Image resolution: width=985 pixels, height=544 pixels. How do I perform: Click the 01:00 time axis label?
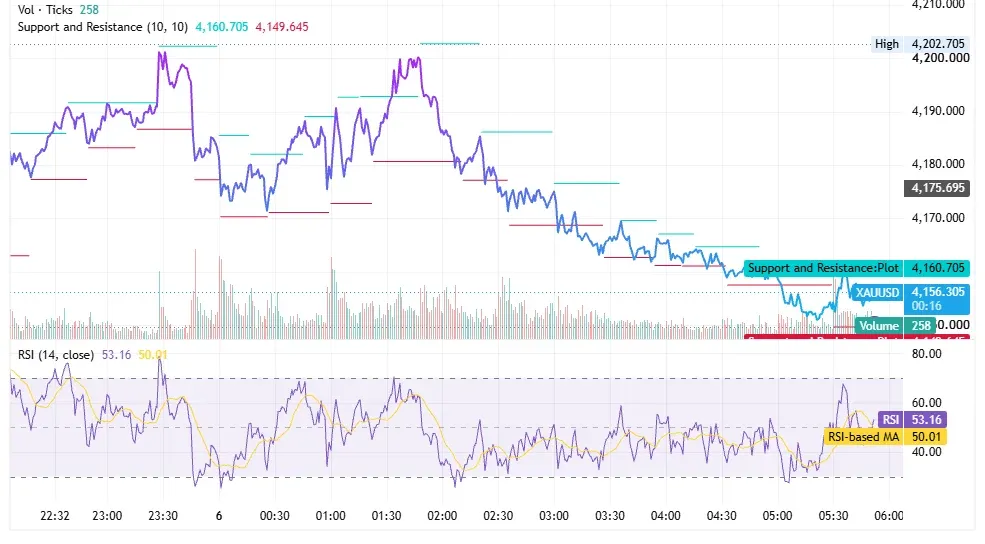coord(330,516)
